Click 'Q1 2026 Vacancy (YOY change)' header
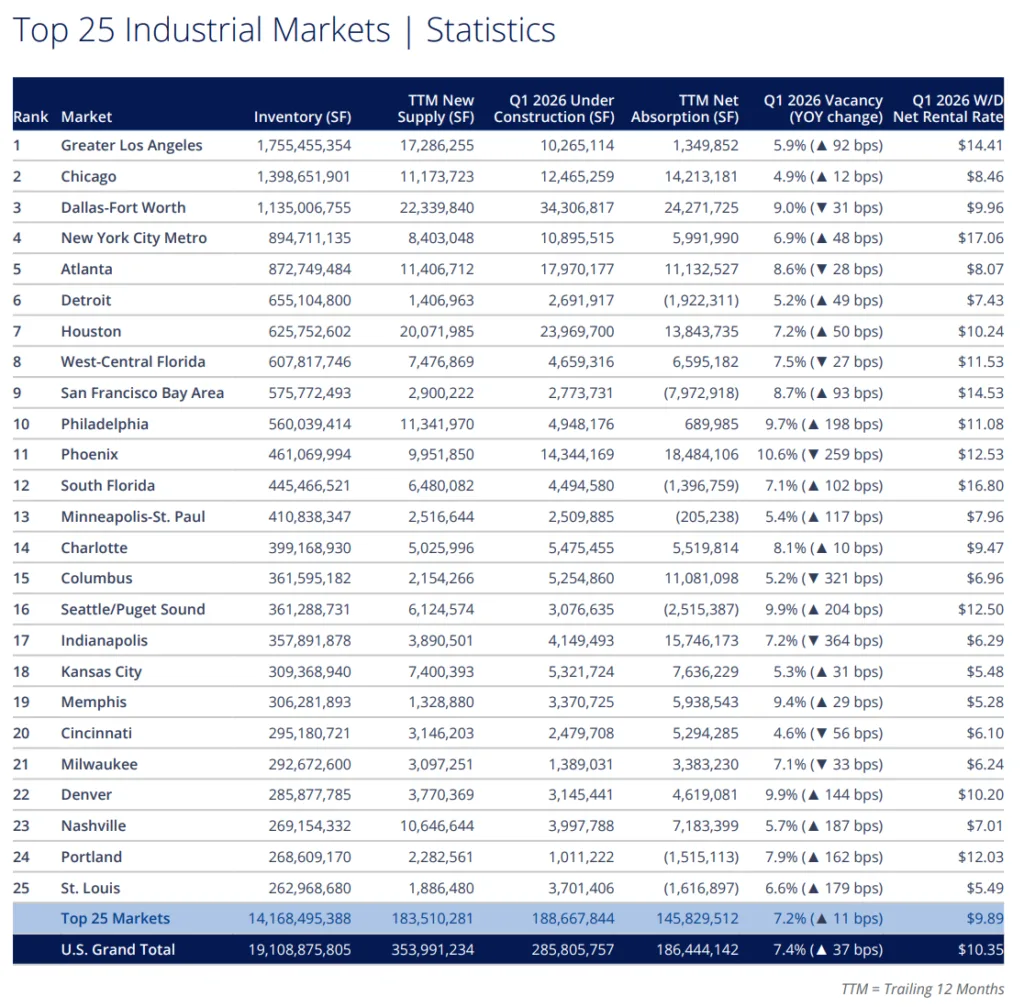This screenshot has height=1007, width=1024. pyautogui.click(x=823, y=108)
